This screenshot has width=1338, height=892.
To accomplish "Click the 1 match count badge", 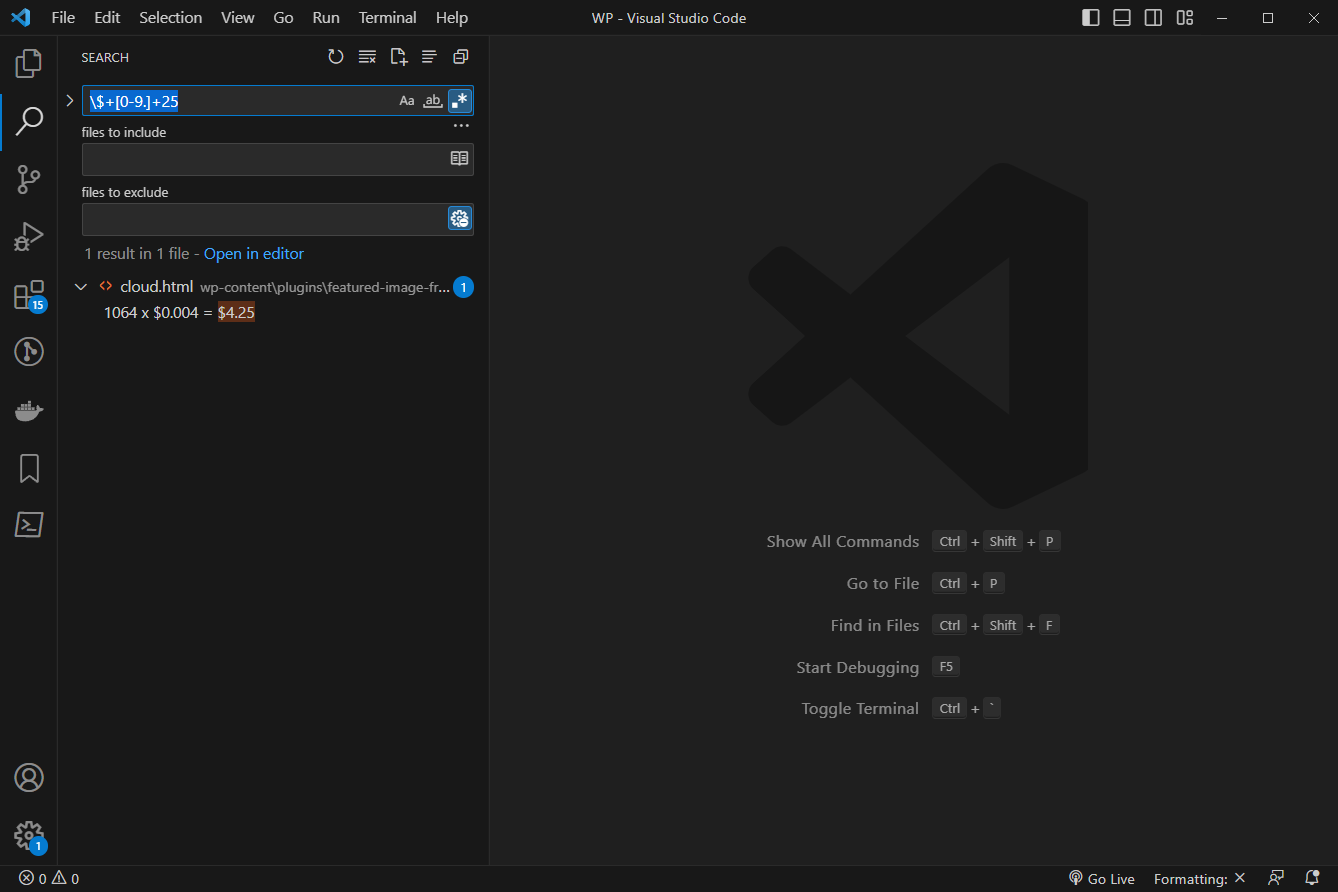I will pyautogui.click(x=463, y=287).
